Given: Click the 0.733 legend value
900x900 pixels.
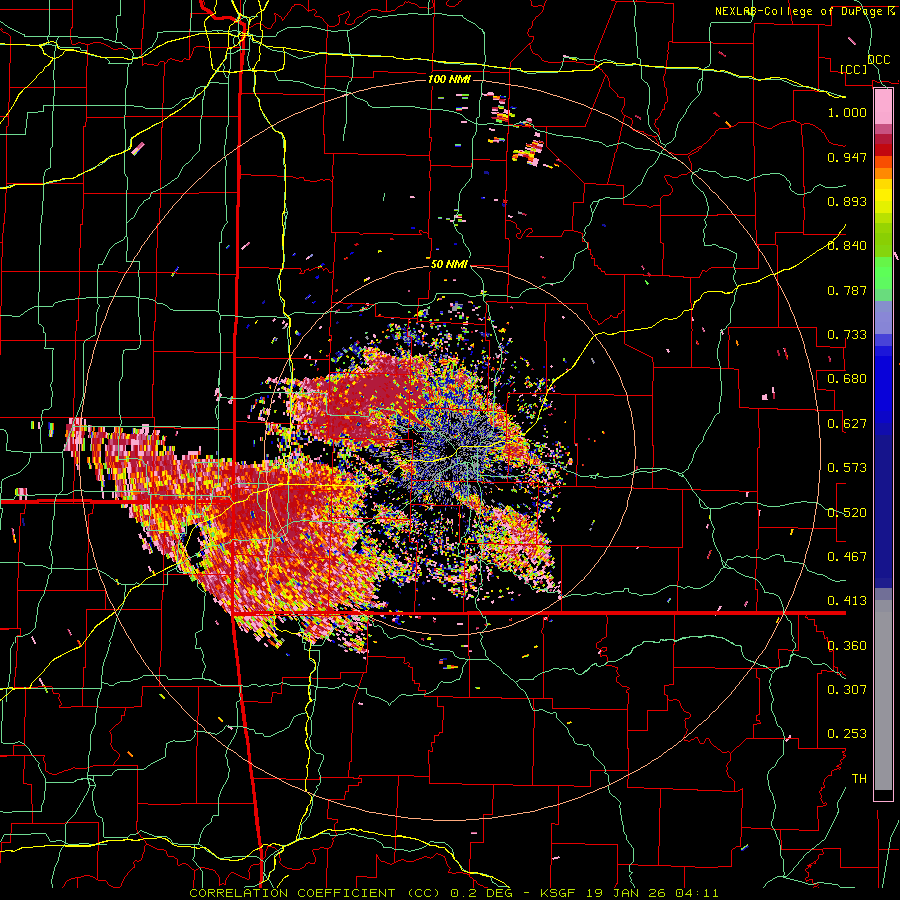Looking at the screenshot, I should (847, 335).
